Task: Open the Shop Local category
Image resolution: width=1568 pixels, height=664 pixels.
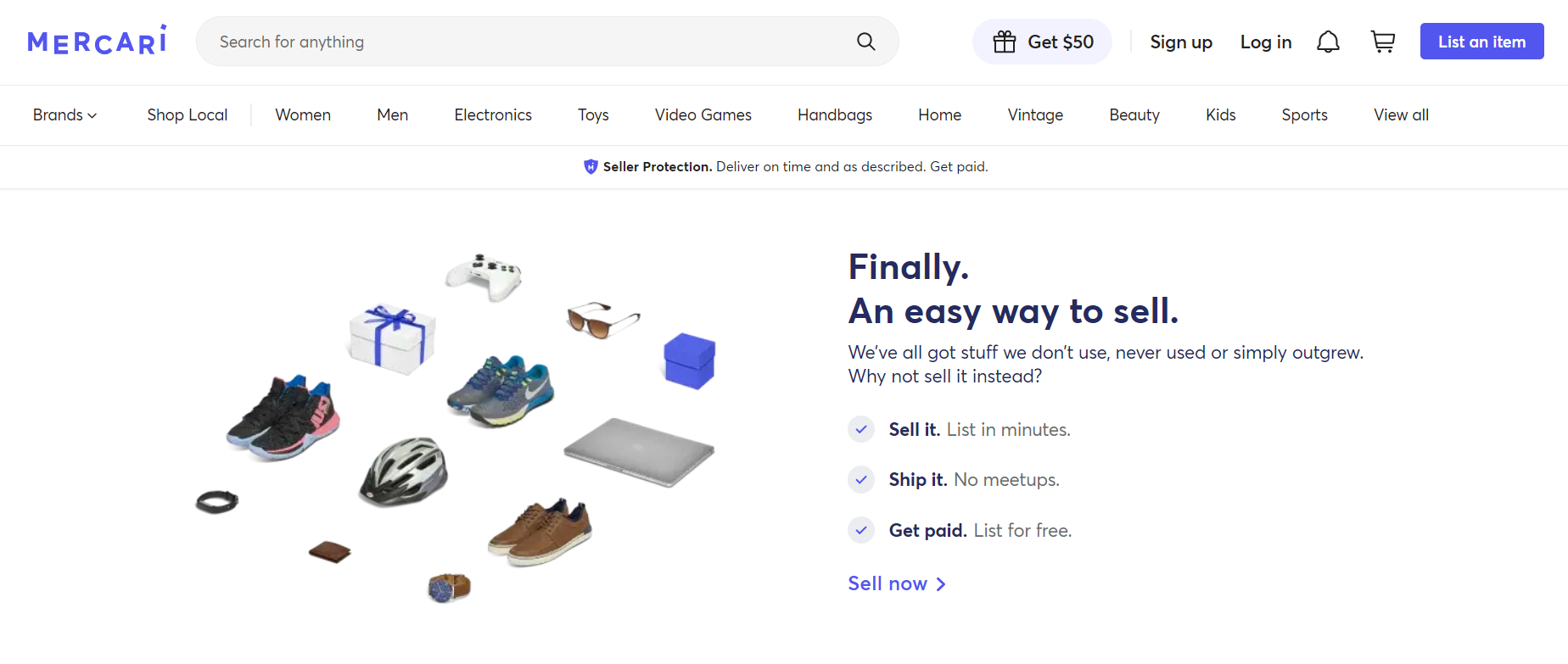Action: (x=188, y=114)
